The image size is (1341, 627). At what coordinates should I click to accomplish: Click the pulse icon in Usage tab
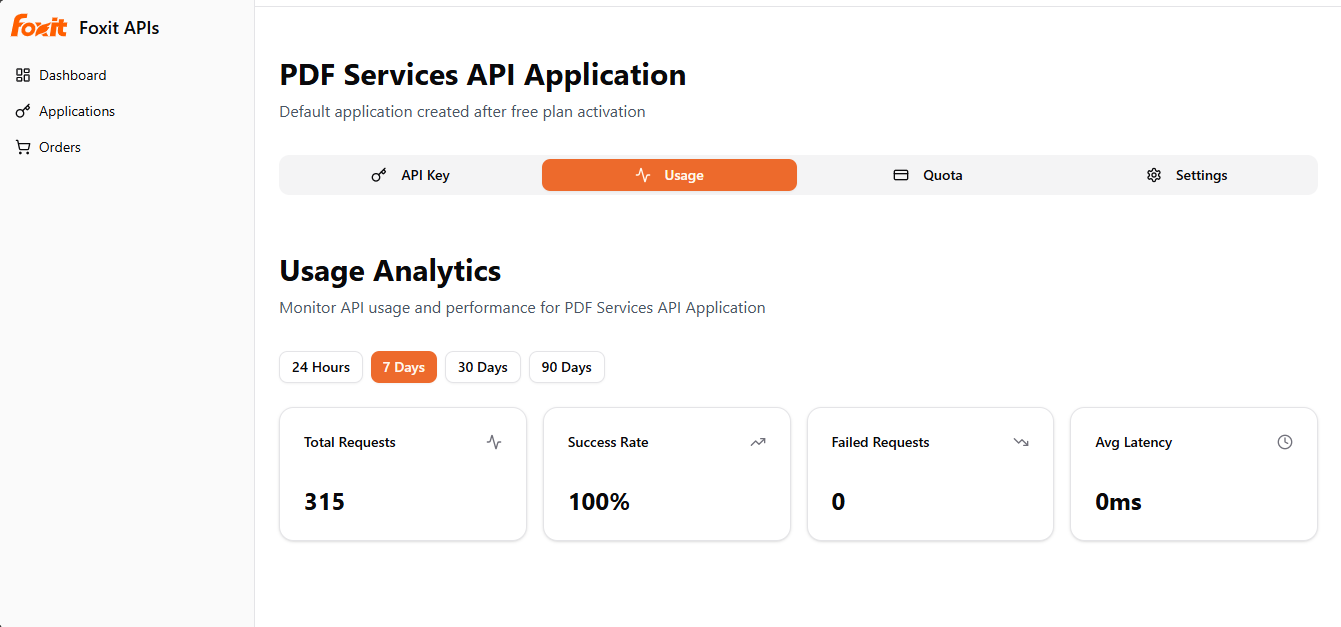pyautogui.click(x=643, y=175)
